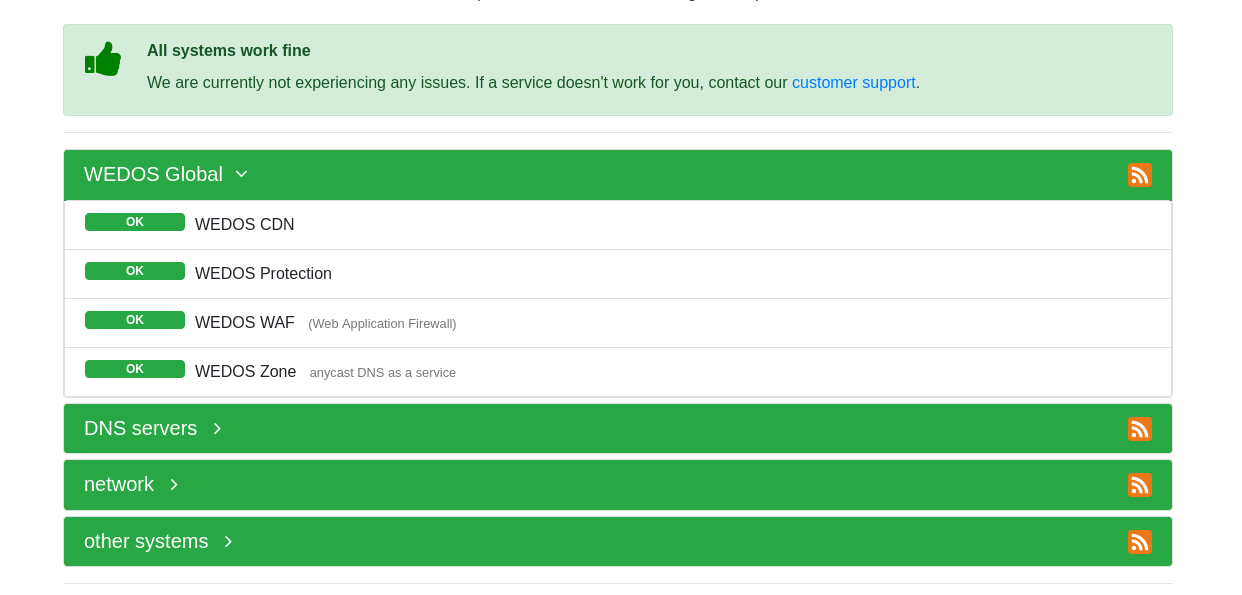Open RSS feed for WEDOS Global
Image resolution: width=1242 pixels, height=595 pixels.
coord(1139,175)
